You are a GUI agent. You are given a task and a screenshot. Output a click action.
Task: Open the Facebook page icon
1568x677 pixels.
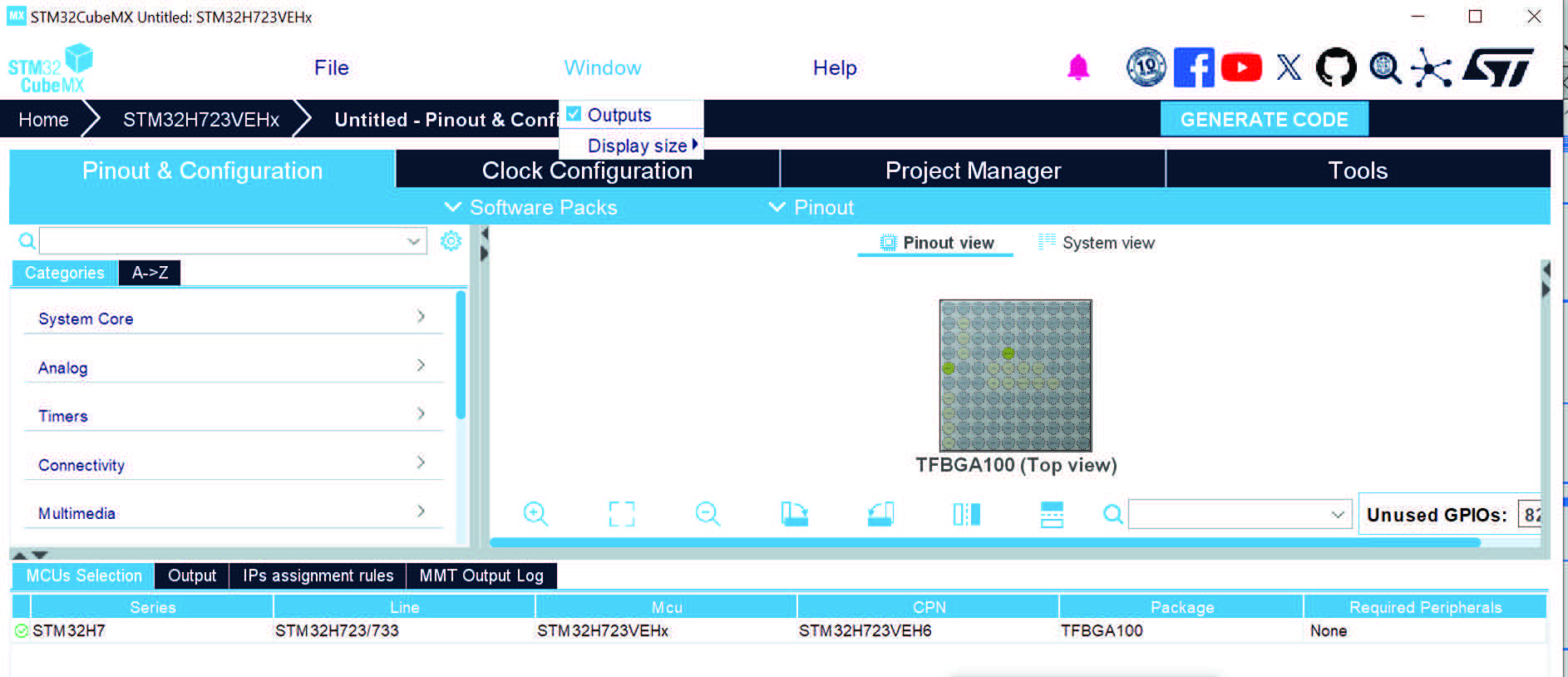tap(1194, 67)
